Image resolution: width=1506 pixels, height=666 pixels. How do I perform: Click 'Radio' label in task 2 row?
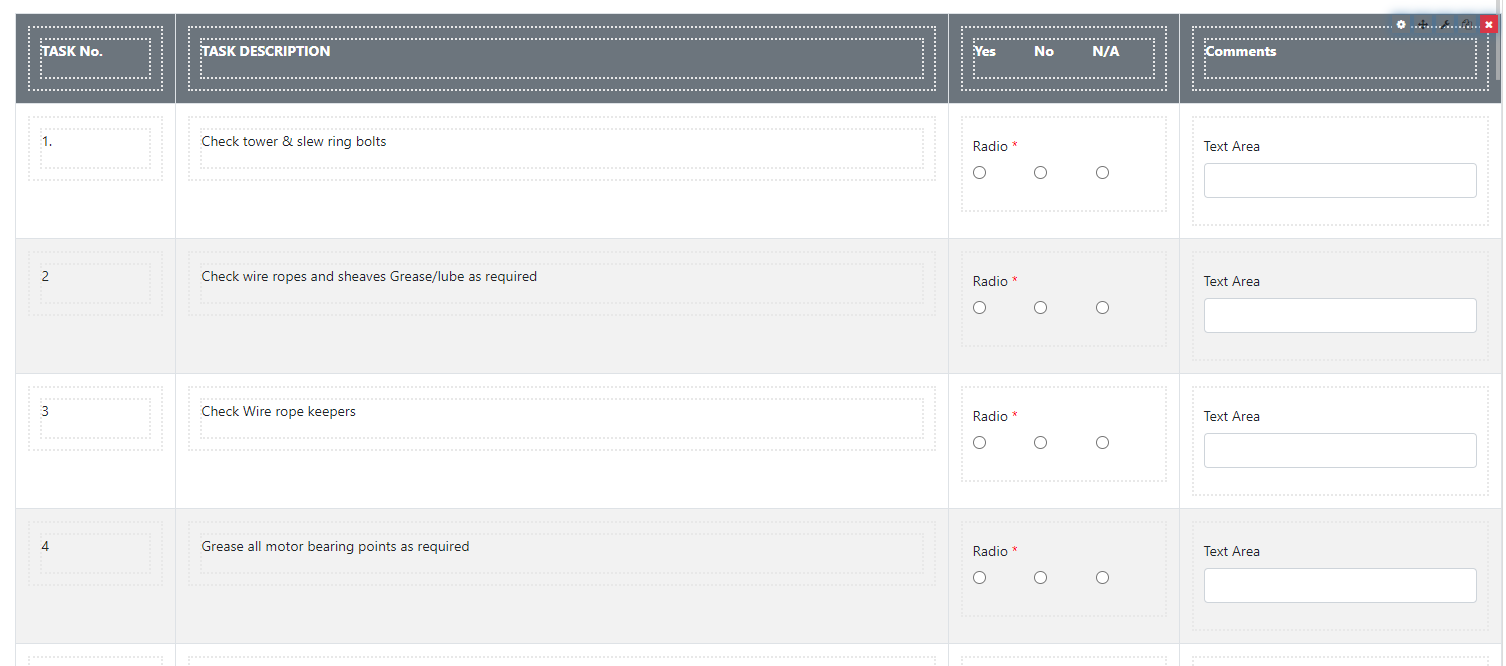pos(990,281)
